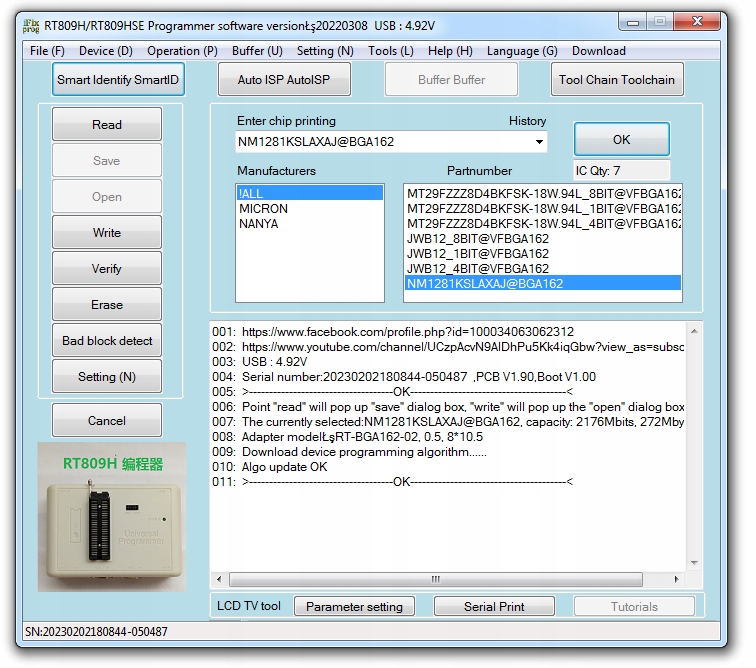Open the File (F) menu

click(x=47, y=51)
